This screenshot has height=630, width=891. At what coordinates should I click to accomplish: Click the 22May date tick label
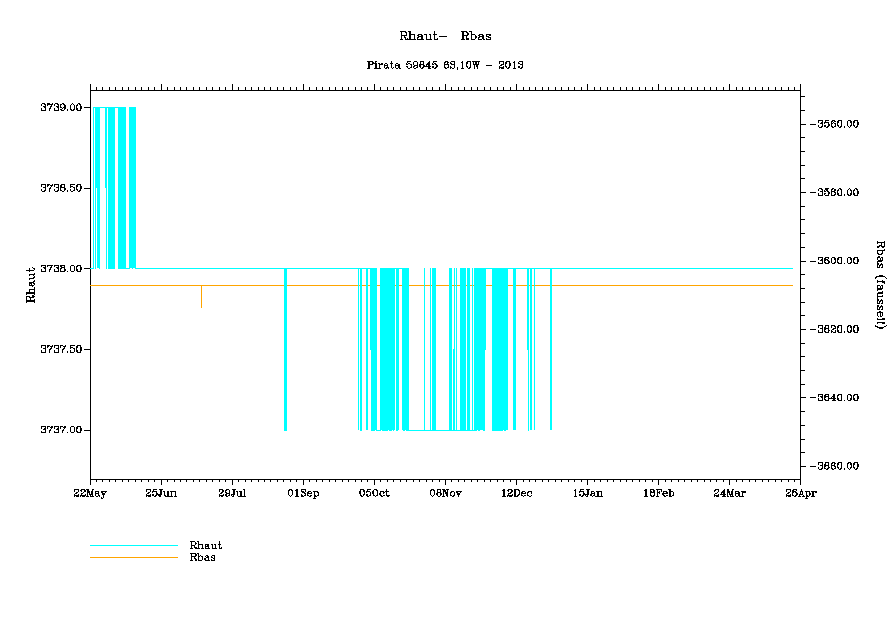90,493
